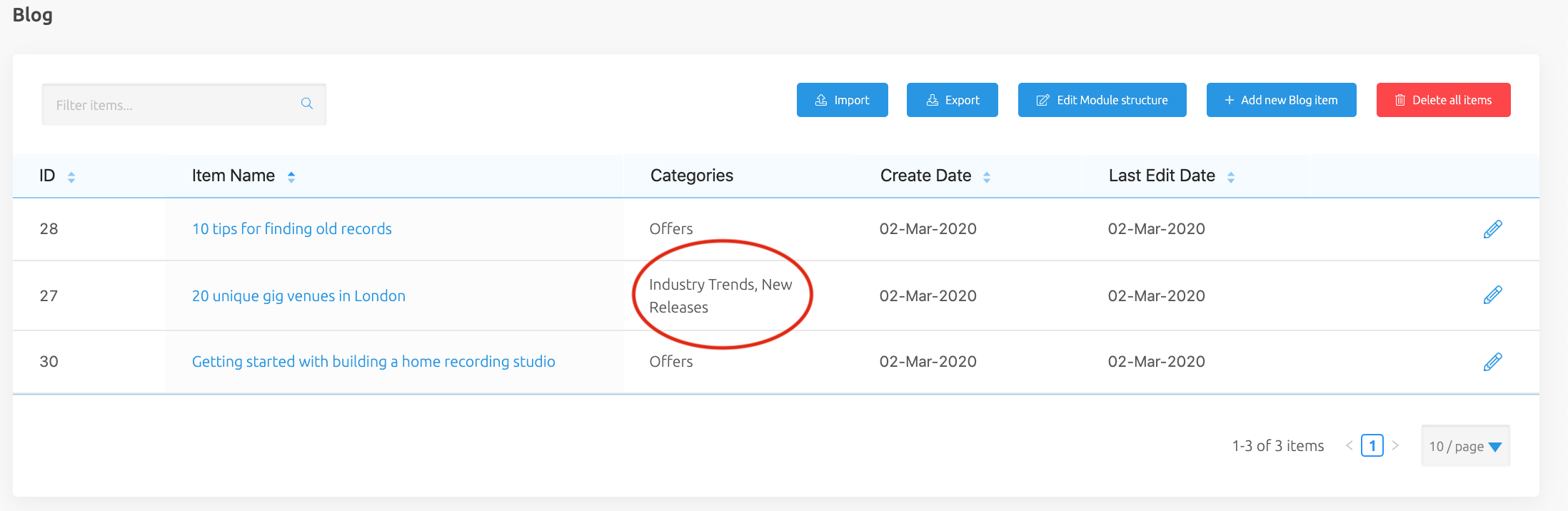Click the pencil edit icon for item 28
Screen dimensions: 1568x511
[1492, 229]
